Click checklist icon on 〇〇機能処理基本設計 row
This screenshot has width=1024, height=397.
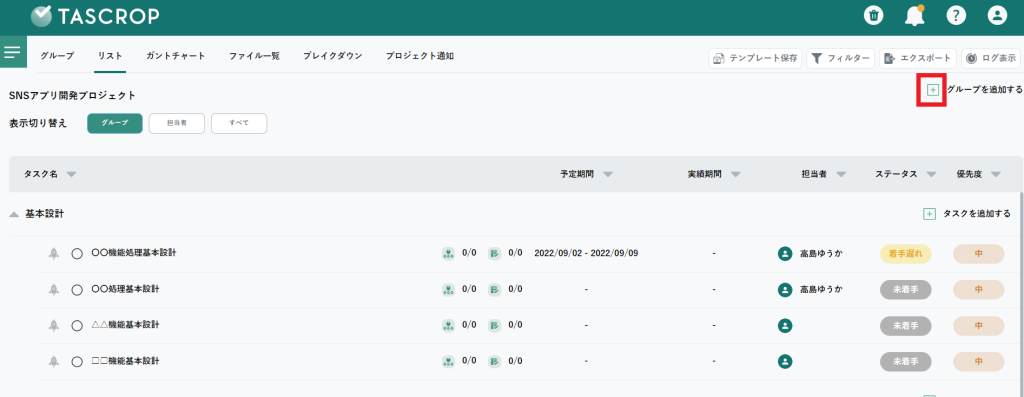coord(494,253)
